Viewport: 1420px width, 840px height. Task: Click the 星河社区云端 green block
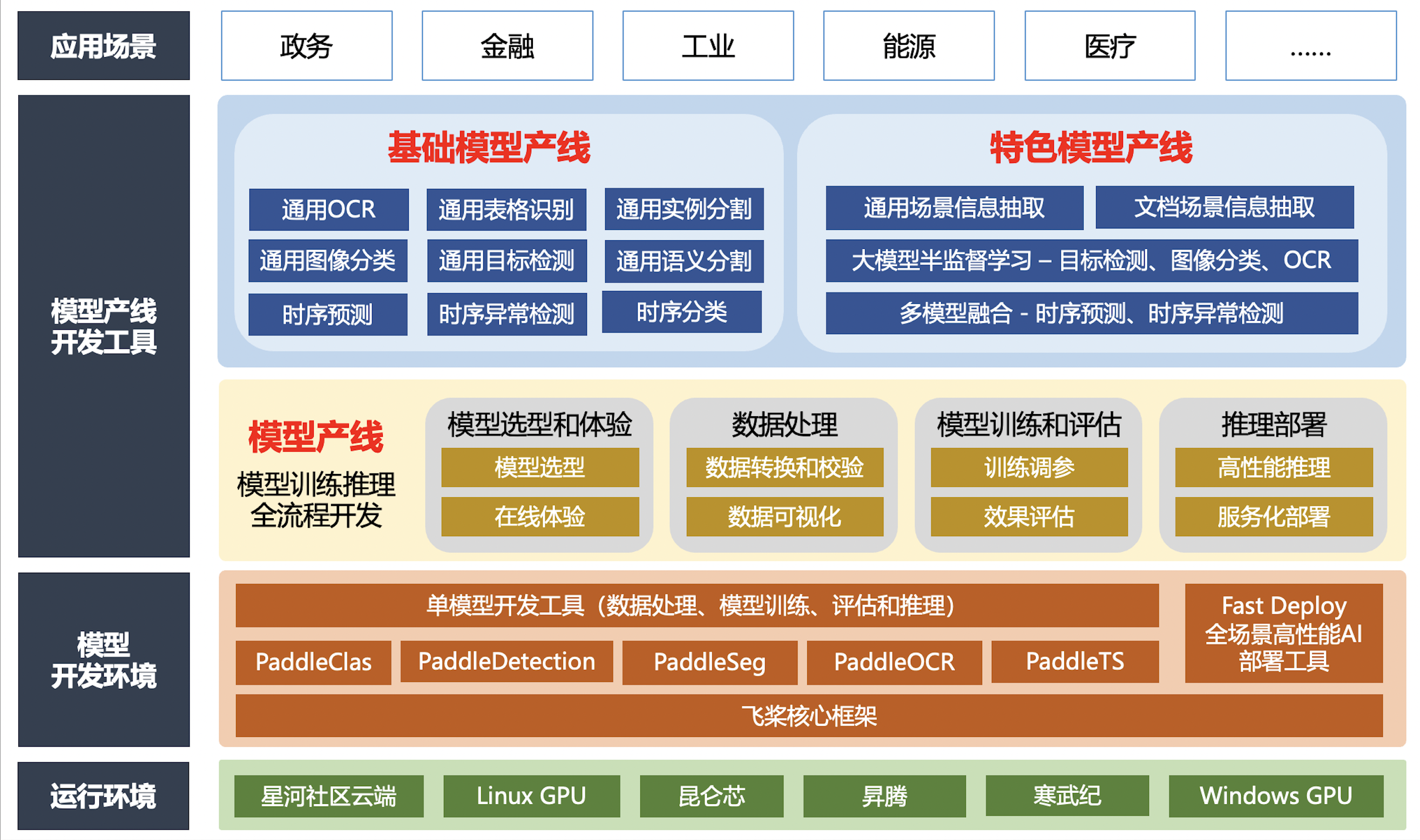[x=329, y=796]
